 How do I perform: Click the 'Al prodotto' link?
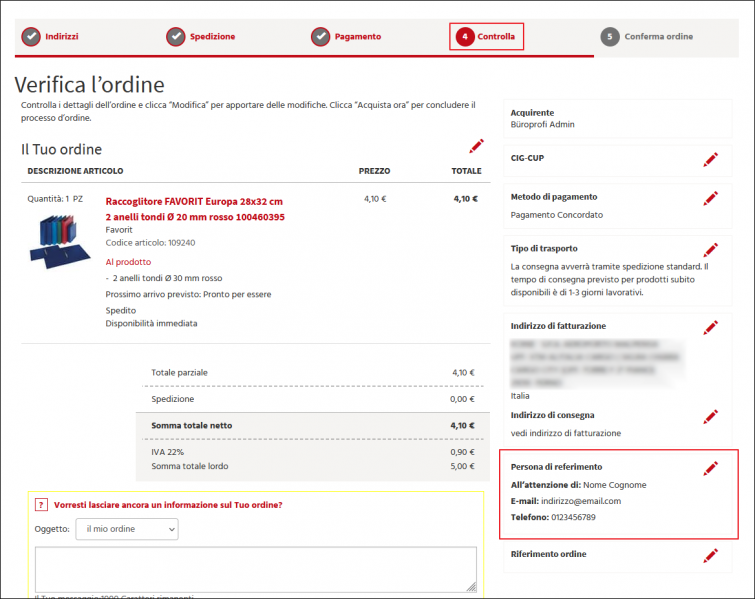128,262
